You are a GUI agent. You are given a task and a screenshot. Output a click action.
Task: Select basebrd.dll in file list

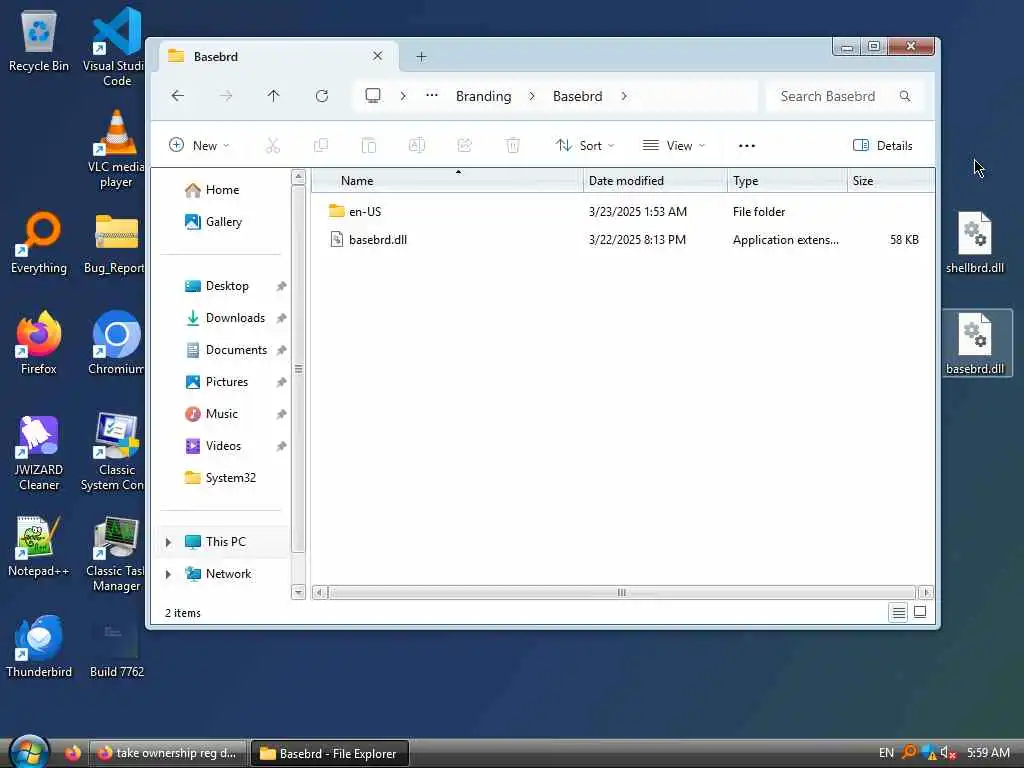pyautogui.click(x=624, y=240)
